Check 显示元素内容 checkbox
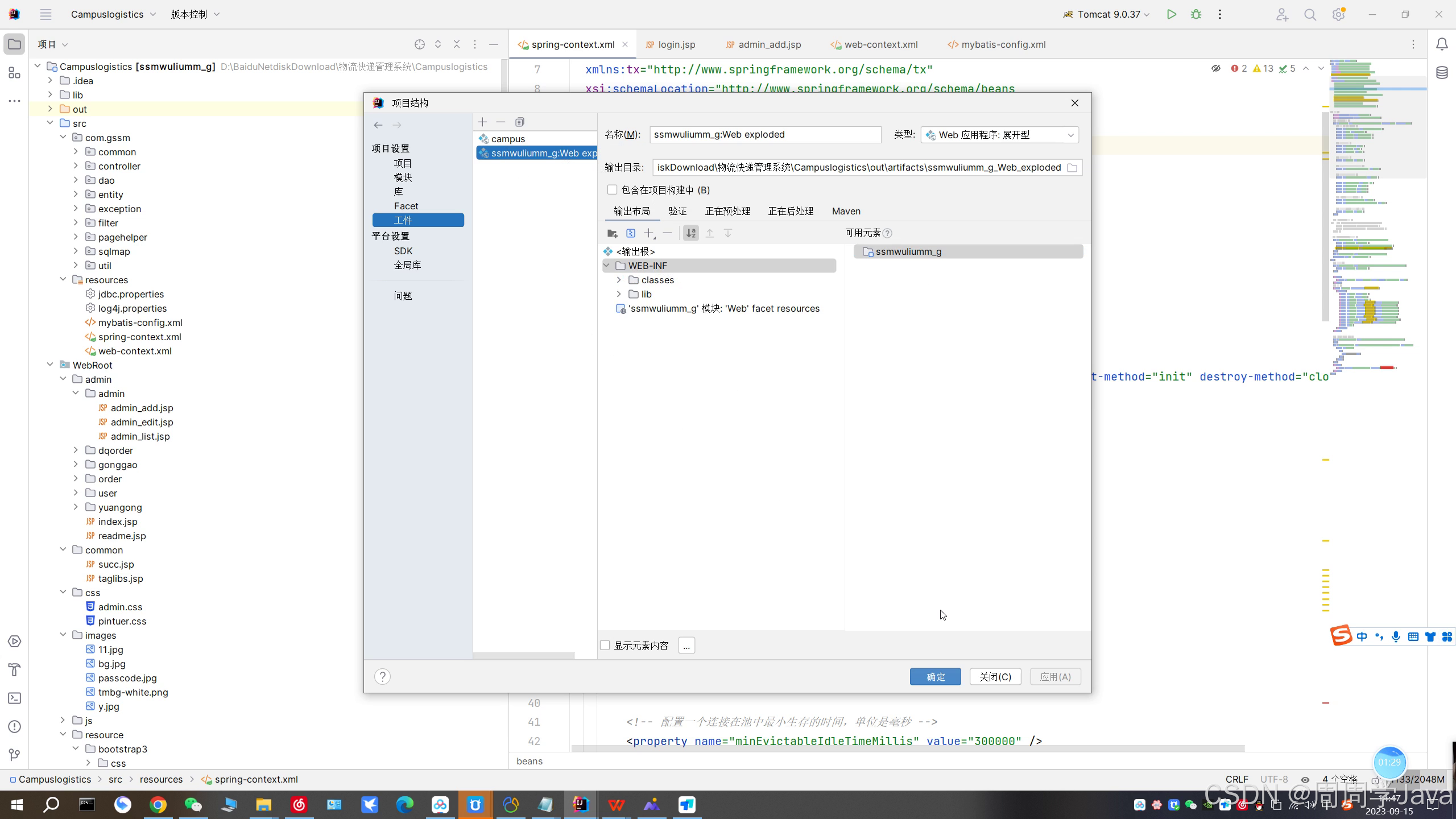Viewport: 1456px width, 819px height. (605, 645)
